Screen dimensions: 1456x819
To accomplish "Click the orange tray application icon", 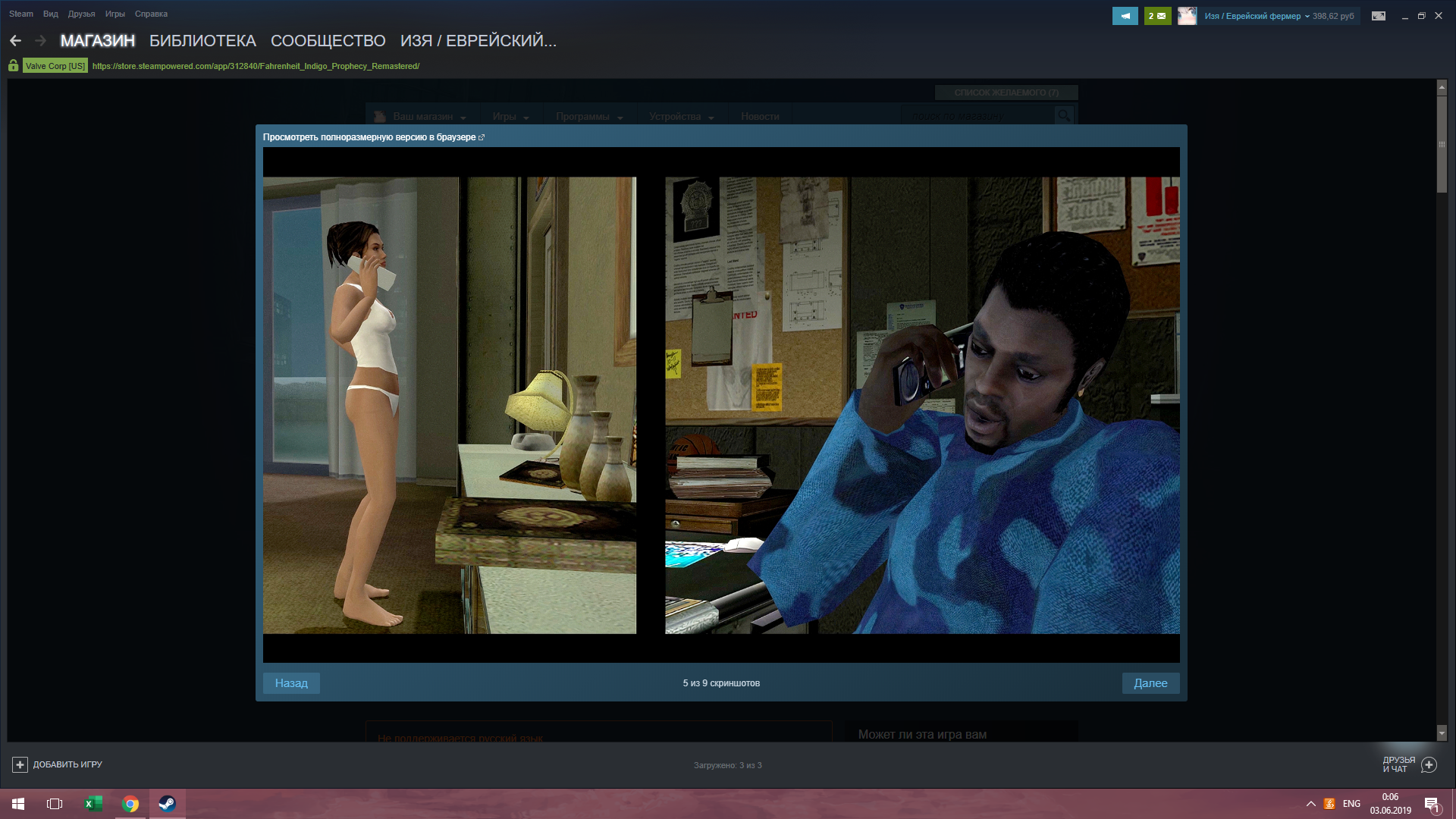I will tap(1329, 804).
